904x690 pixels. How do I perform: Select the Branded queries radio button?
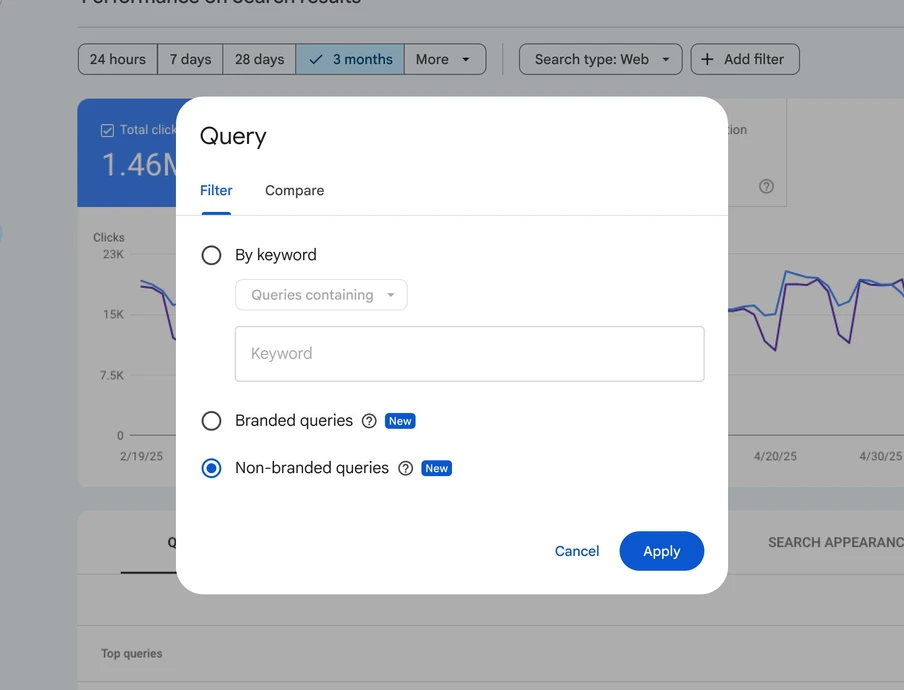pyautogui.click(x=211, y=421)
